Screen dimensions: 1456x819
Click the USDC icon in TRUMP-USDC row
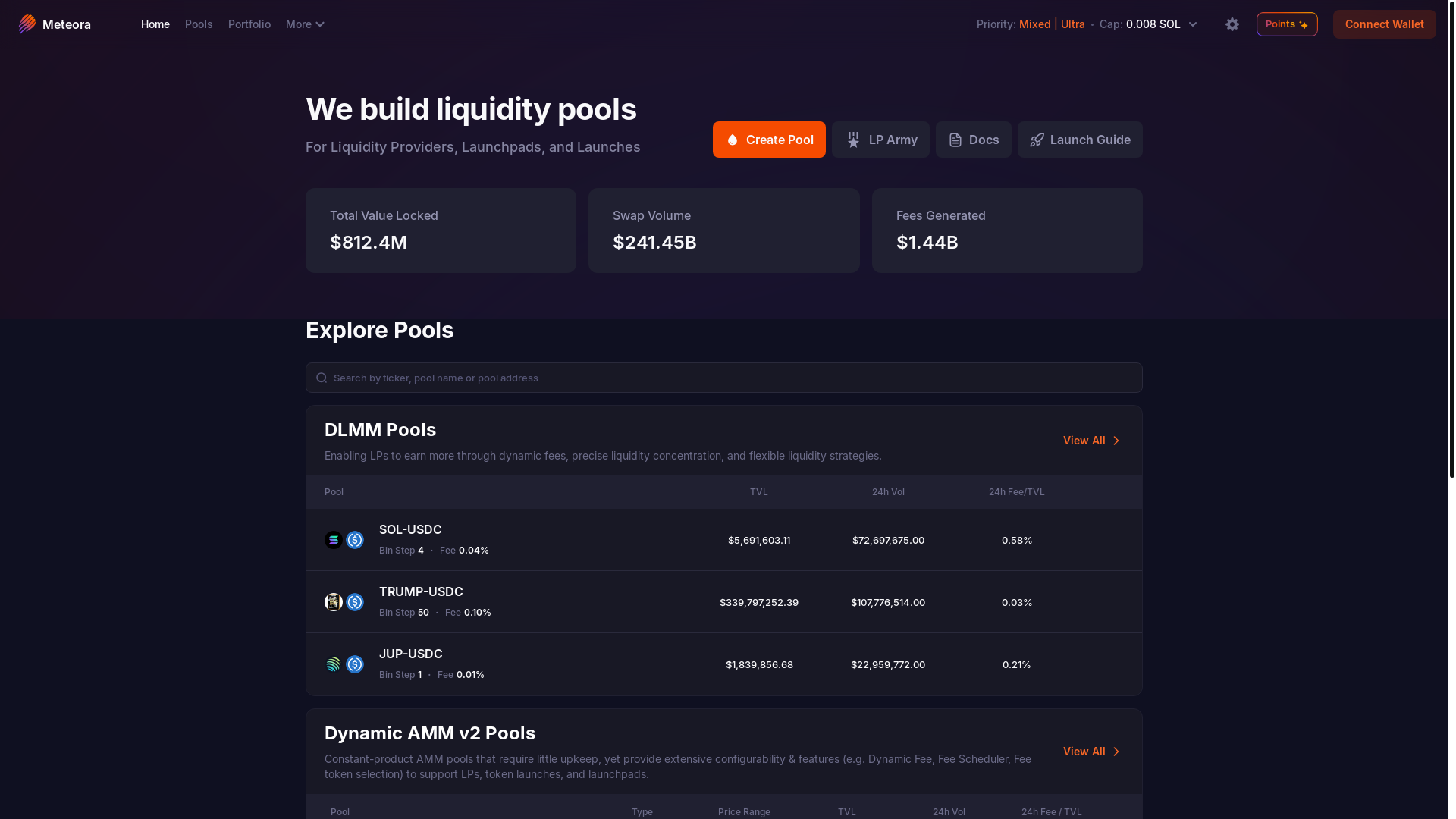pos(355,602)
